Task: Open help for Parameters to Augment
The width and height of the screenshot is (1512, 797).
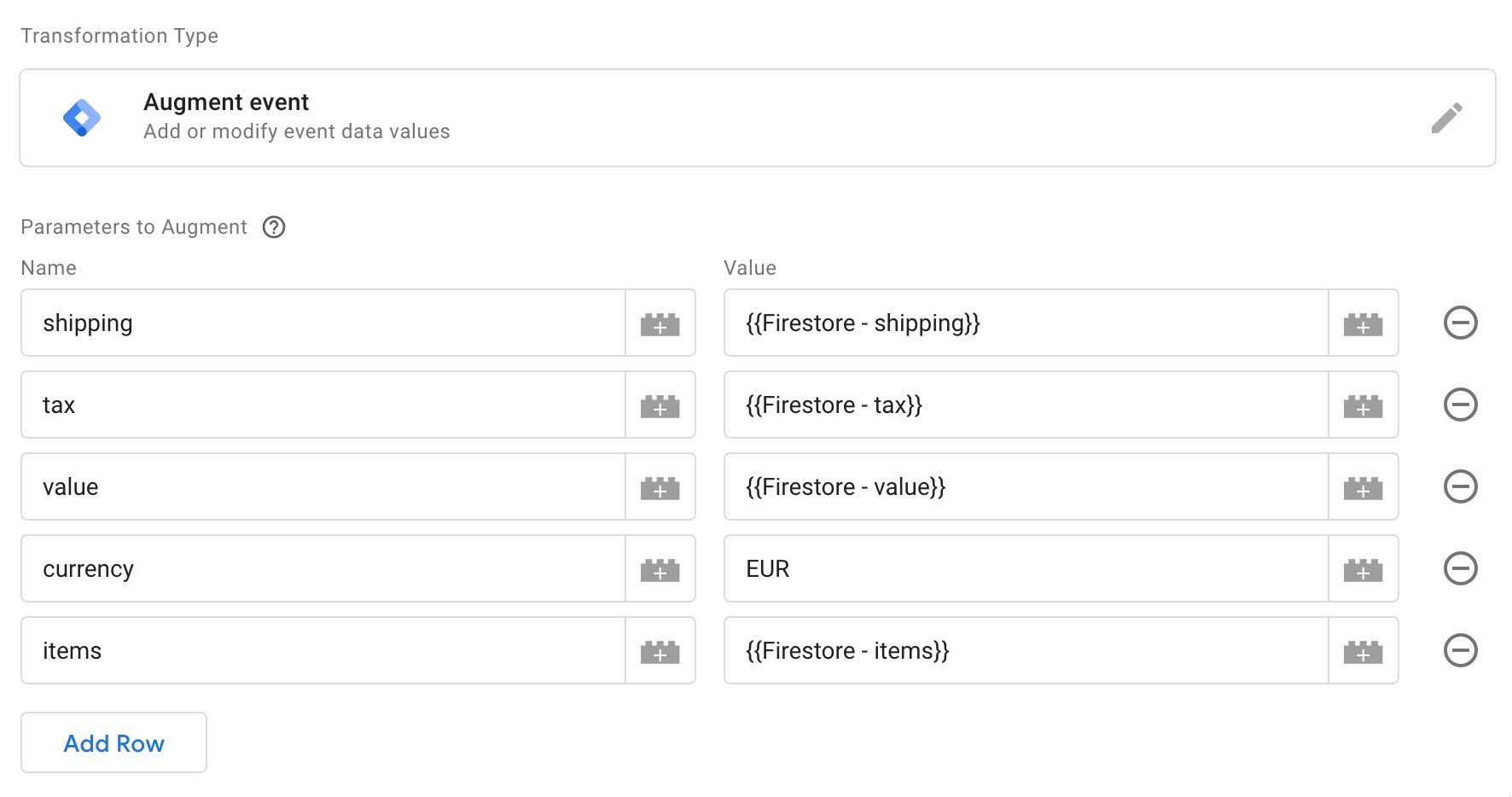Action: (274, 227)
